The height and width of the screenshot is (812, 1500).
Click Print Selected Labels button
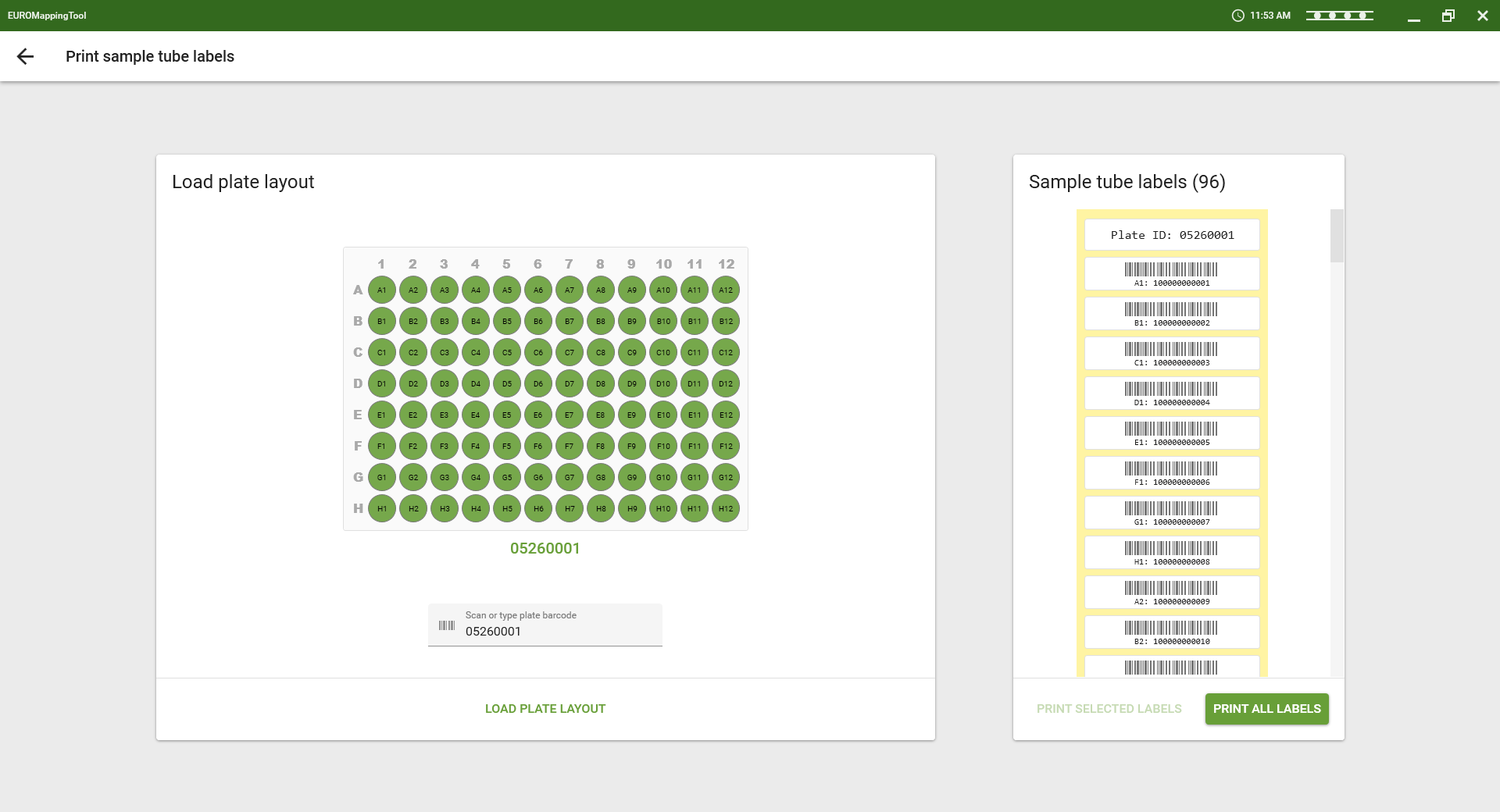click(x=1109, y=709)
